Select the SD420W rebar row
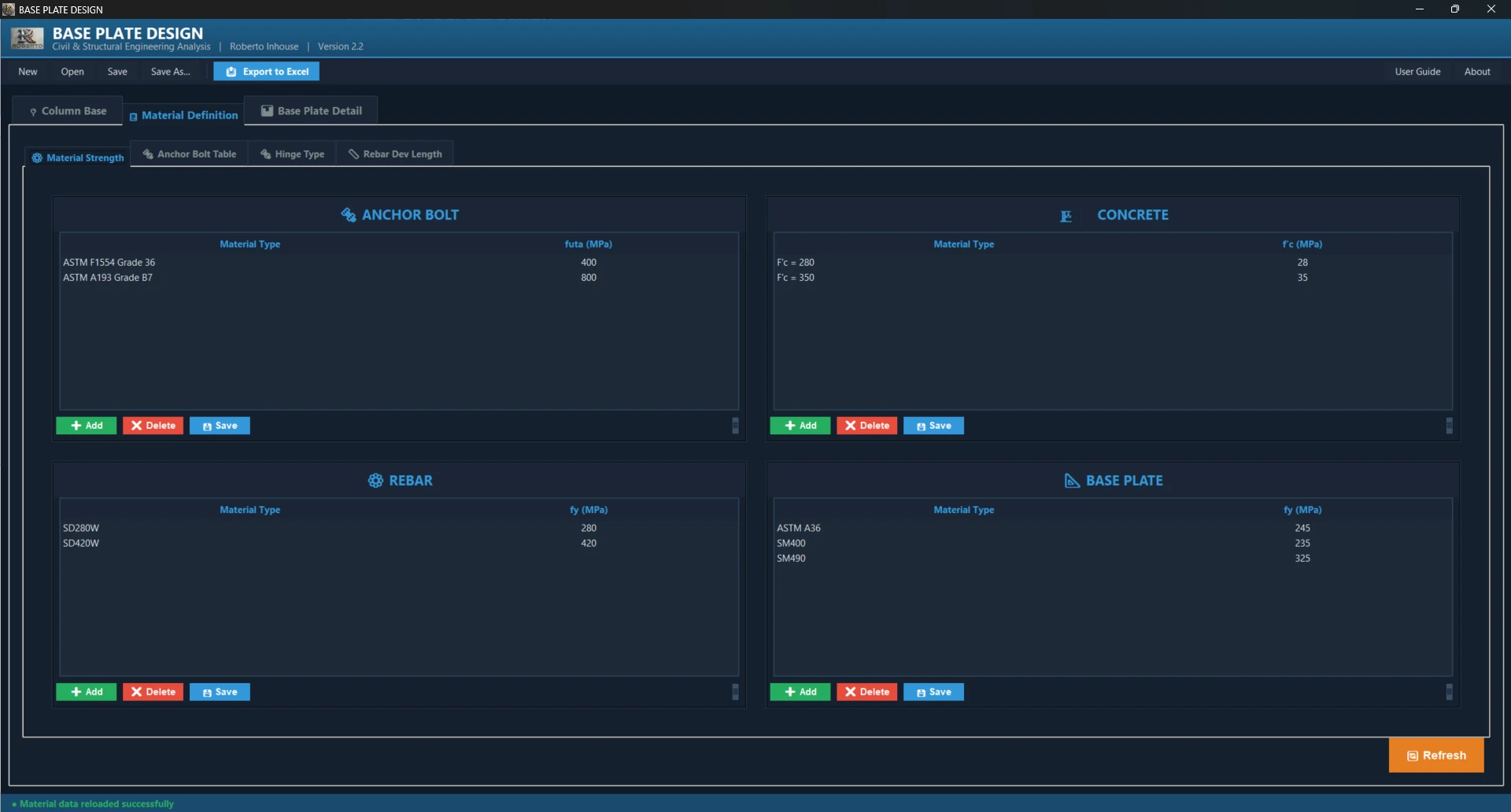Image resolution: width=1511 pixels, height=812 pixels. 399,544
